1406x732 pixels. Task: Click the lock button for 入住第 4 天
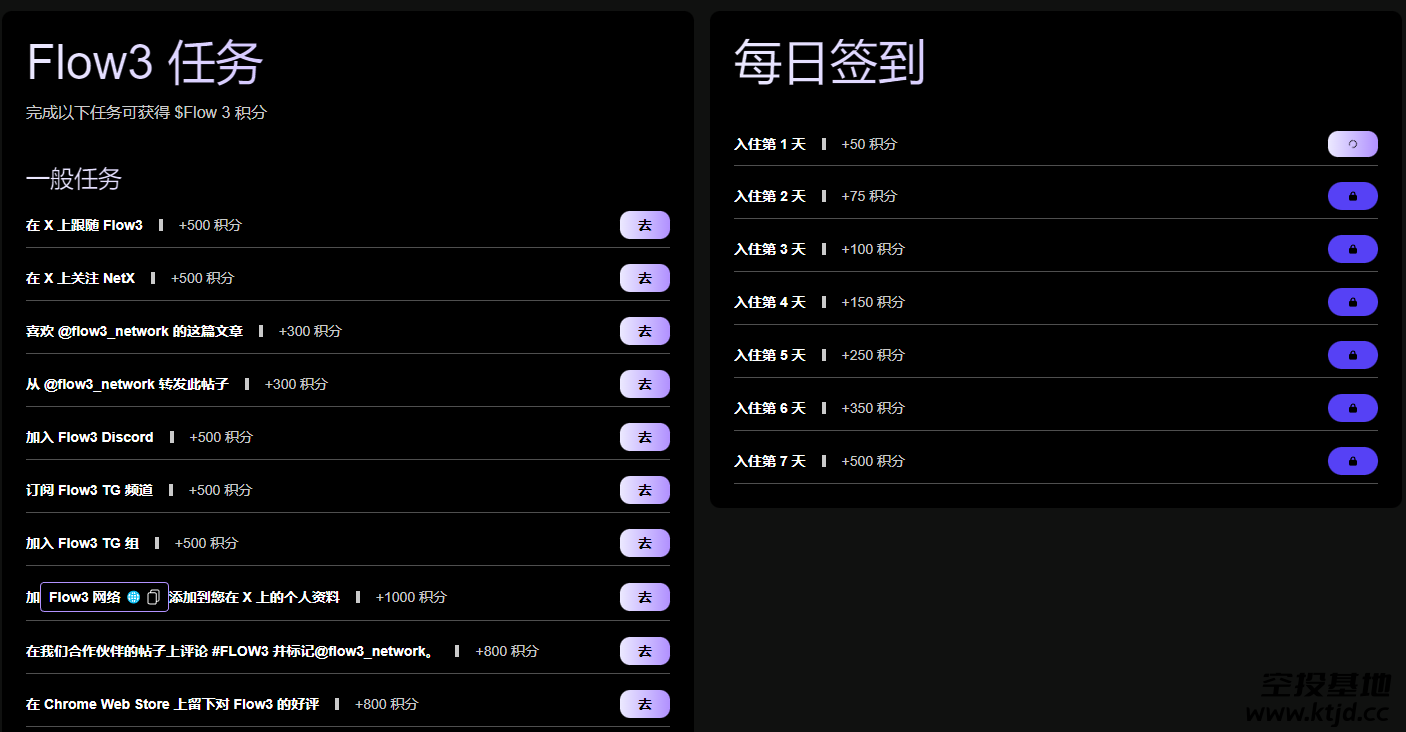point(1352,302)
